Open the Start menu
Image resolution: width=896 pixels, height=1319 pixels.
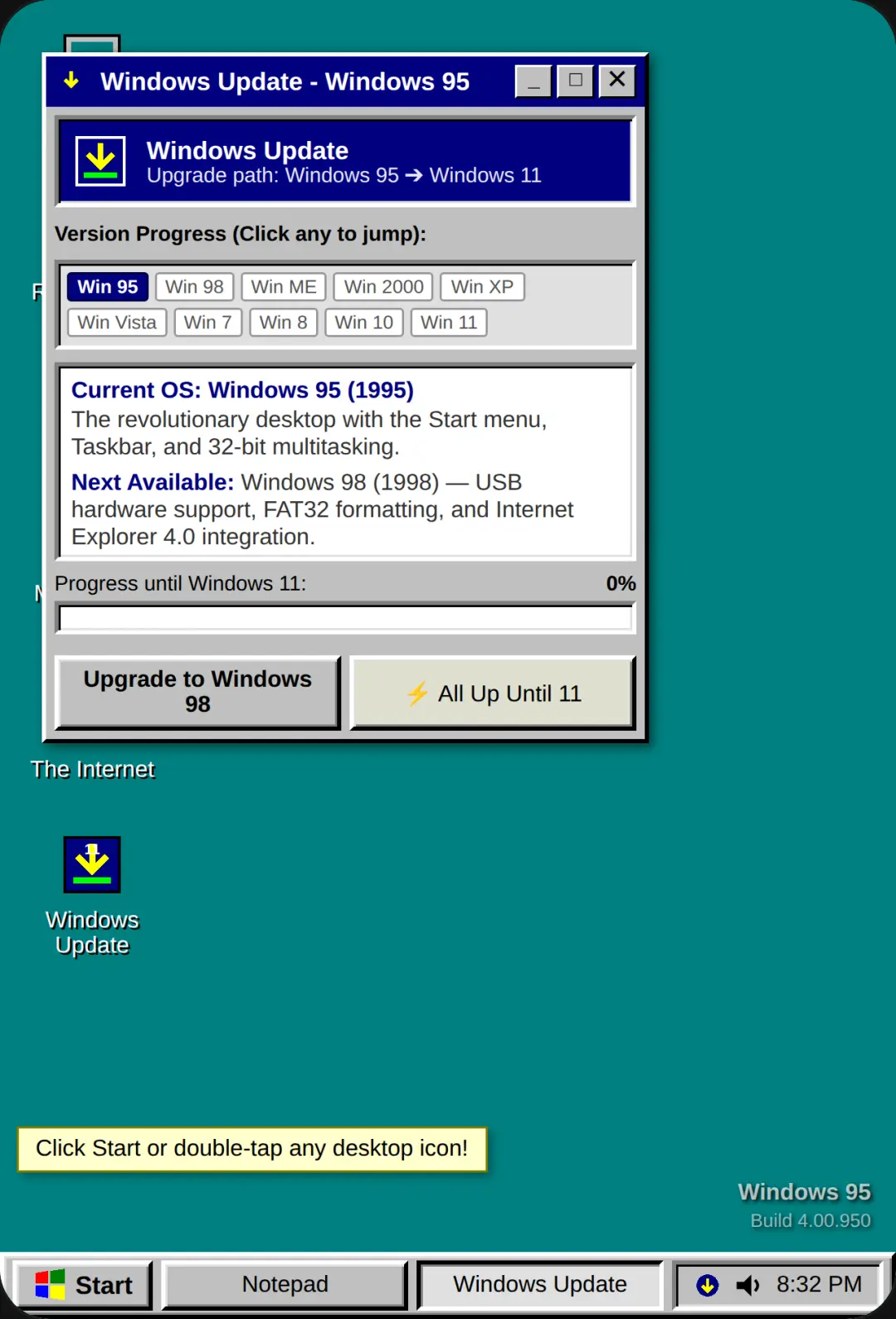coord(83,1285)
